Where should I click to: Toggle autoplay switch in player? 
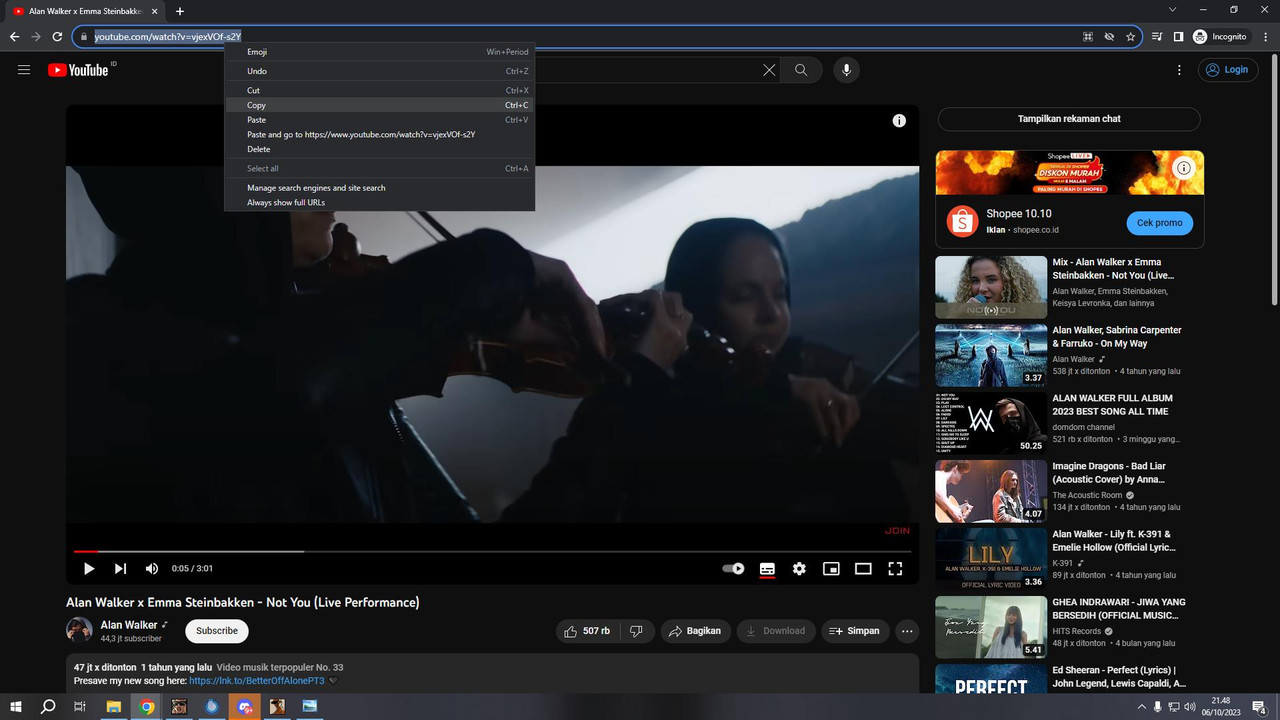click(733, 568)
